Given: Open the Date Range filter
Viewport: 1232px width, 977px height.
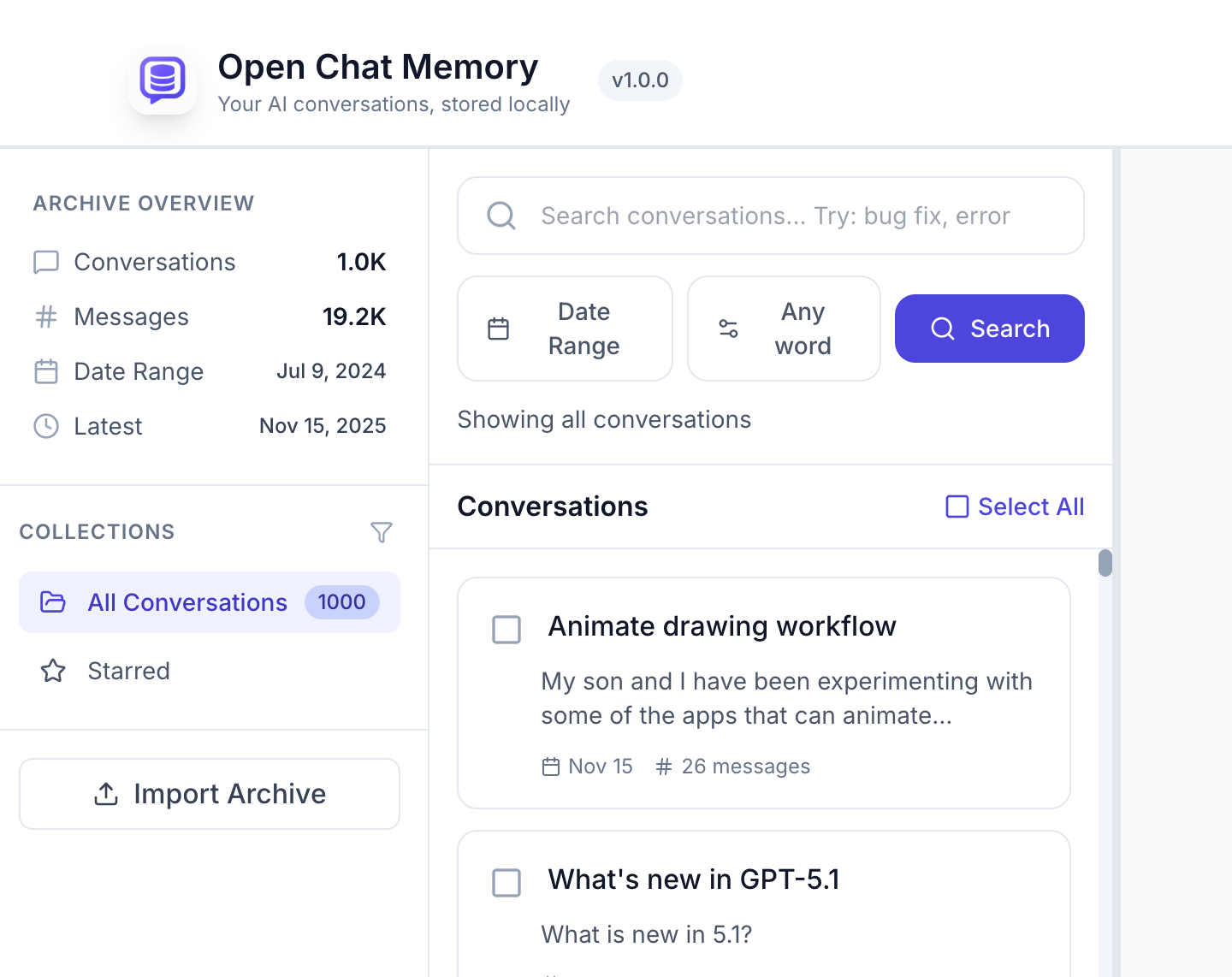Looking at the screenshot, I should (x=565, y=329).
